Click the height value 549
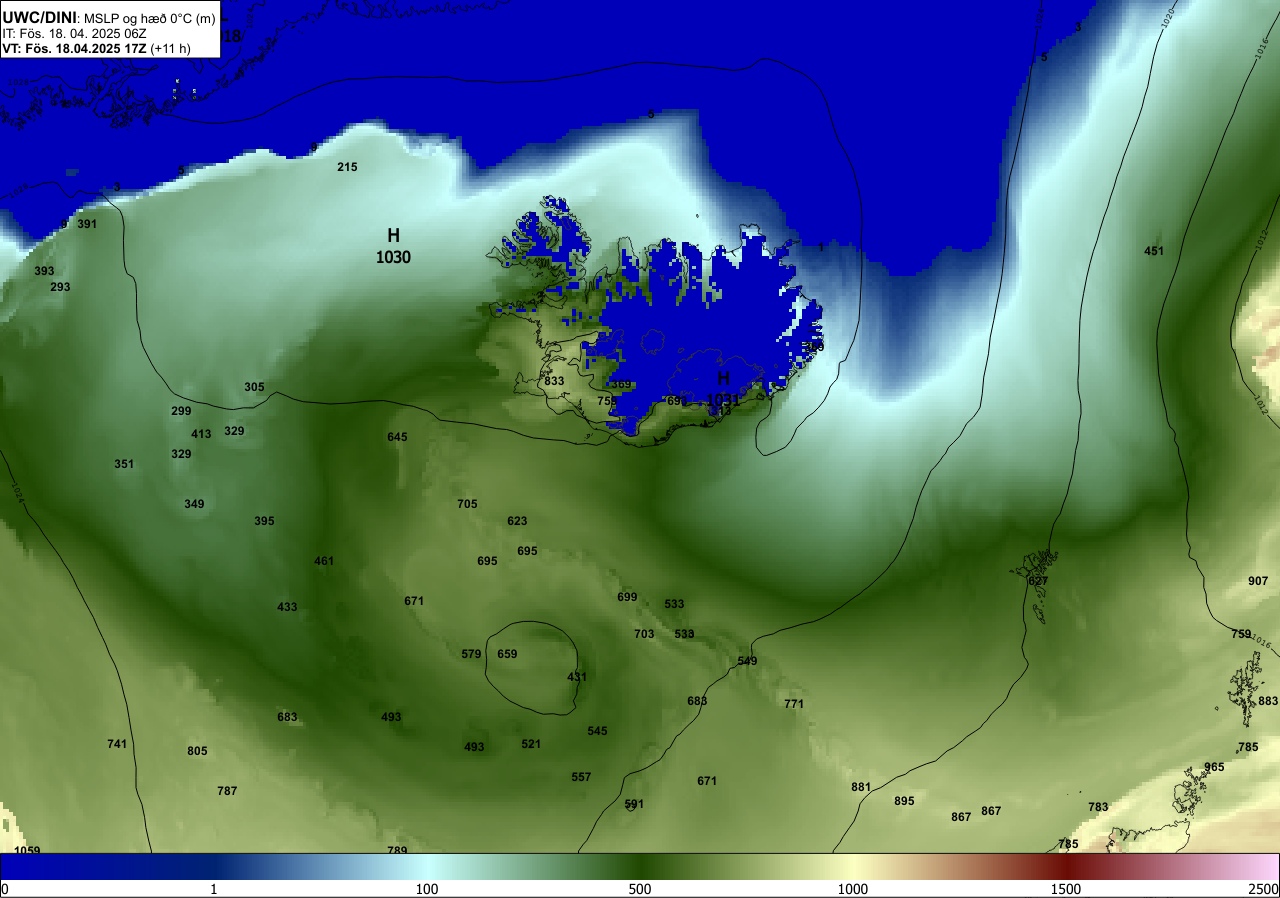The width and height of the screenshot is (1280, 898). 747,661
